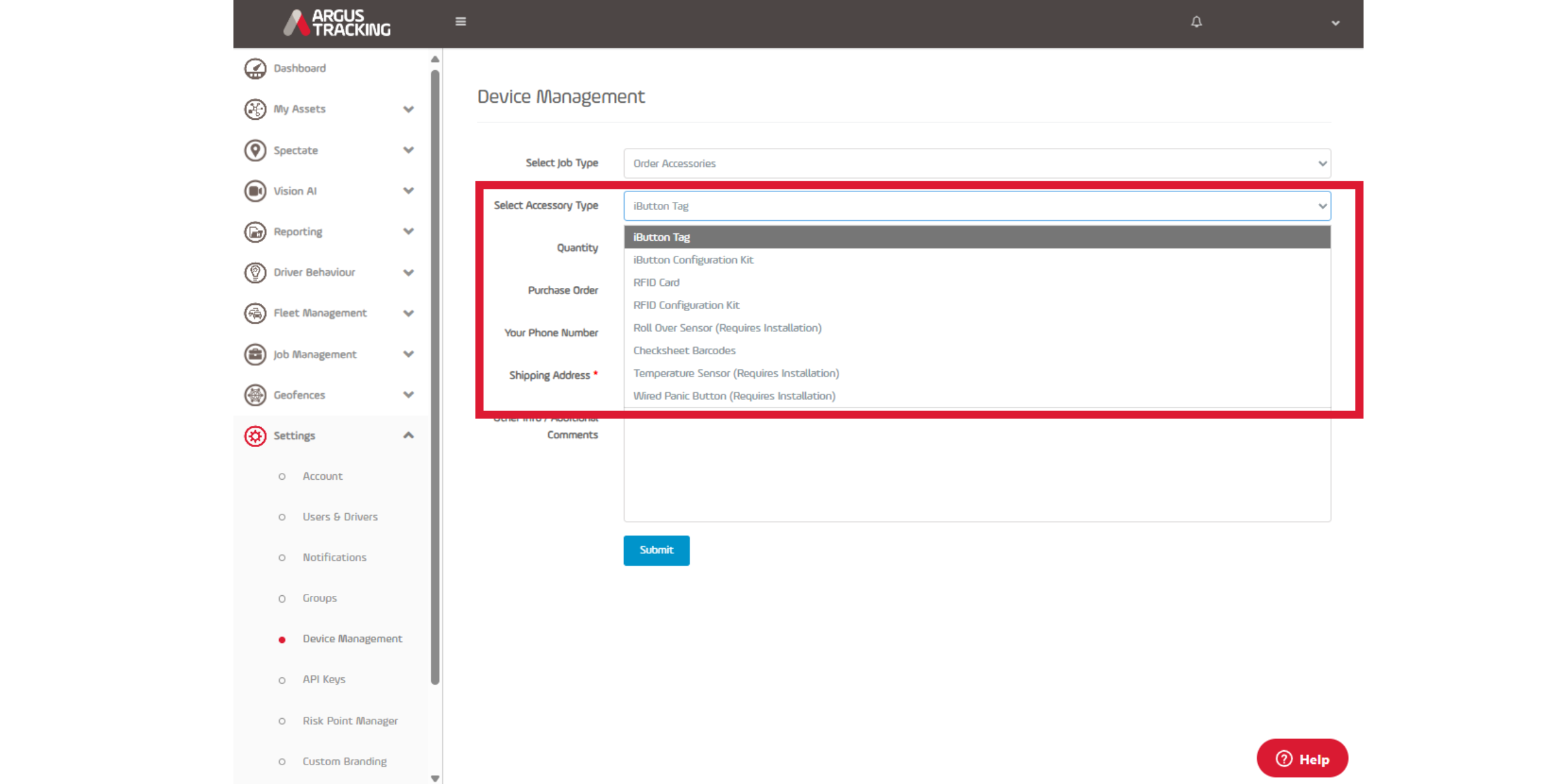Click the Dashboard gauge icon

point(255,68)
